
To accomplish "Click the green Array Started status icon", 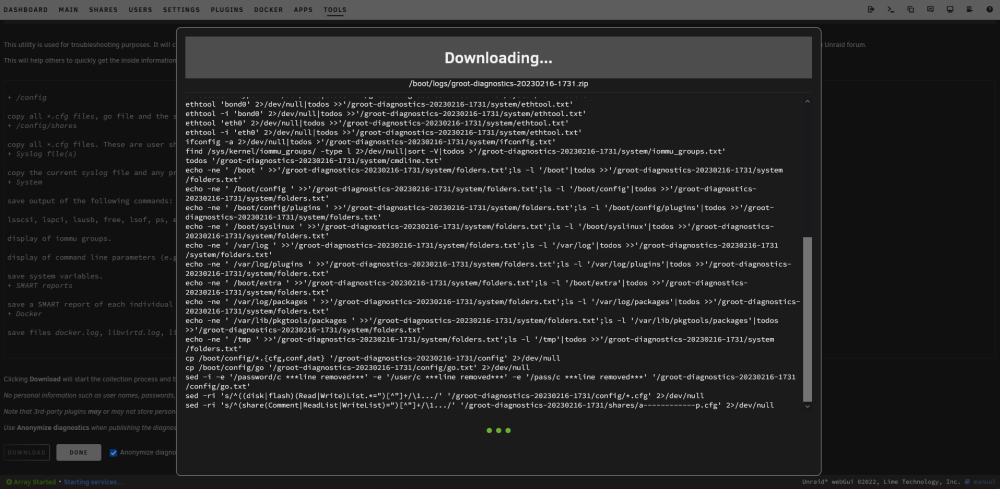I will click(9, 482).
